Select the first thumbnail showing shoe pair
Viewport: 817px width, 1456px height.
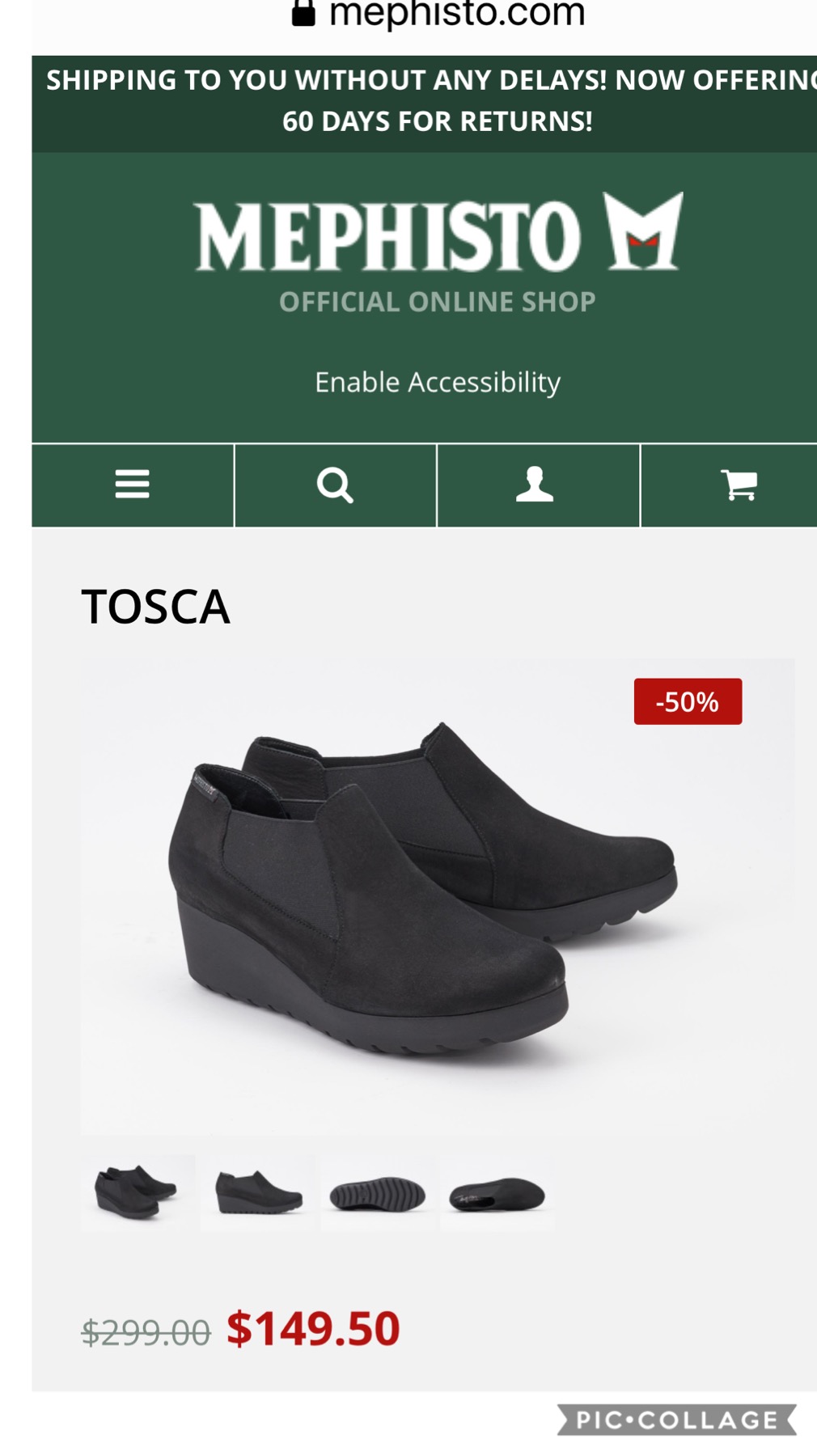coord(136,1192)
